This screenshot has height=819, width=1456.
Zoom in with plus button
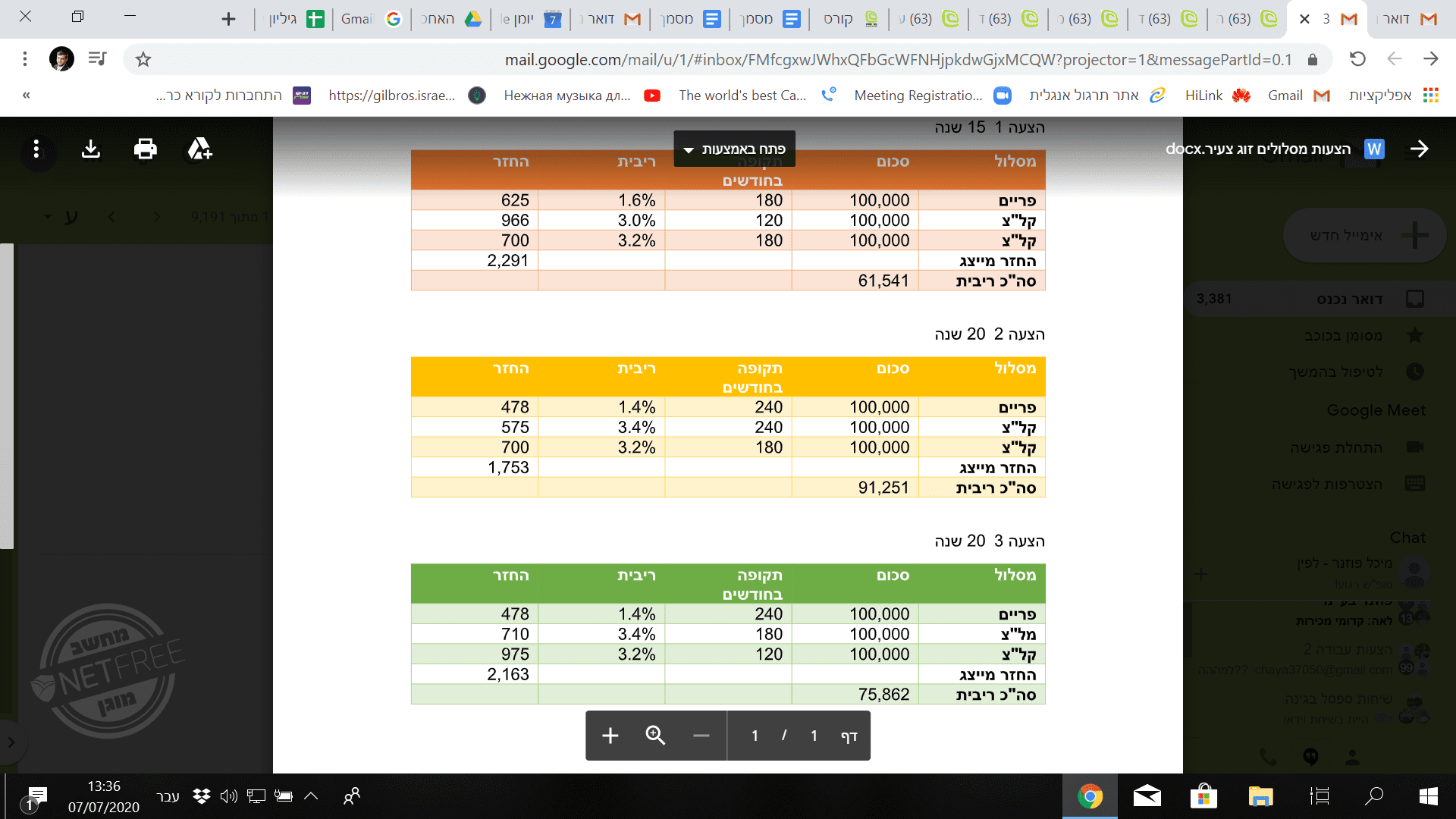(610, 736)
